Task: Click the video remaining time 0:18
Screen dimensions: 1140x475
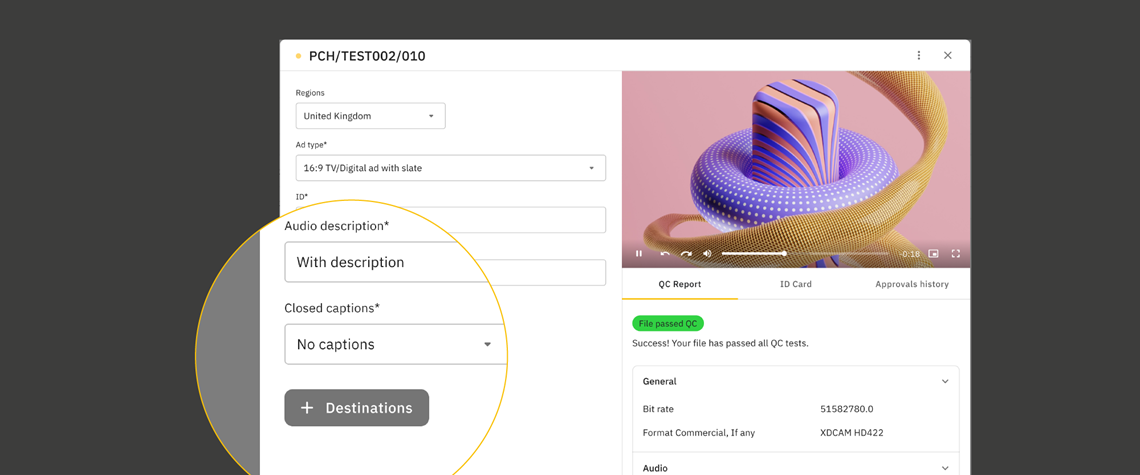Action: (910, 254)
